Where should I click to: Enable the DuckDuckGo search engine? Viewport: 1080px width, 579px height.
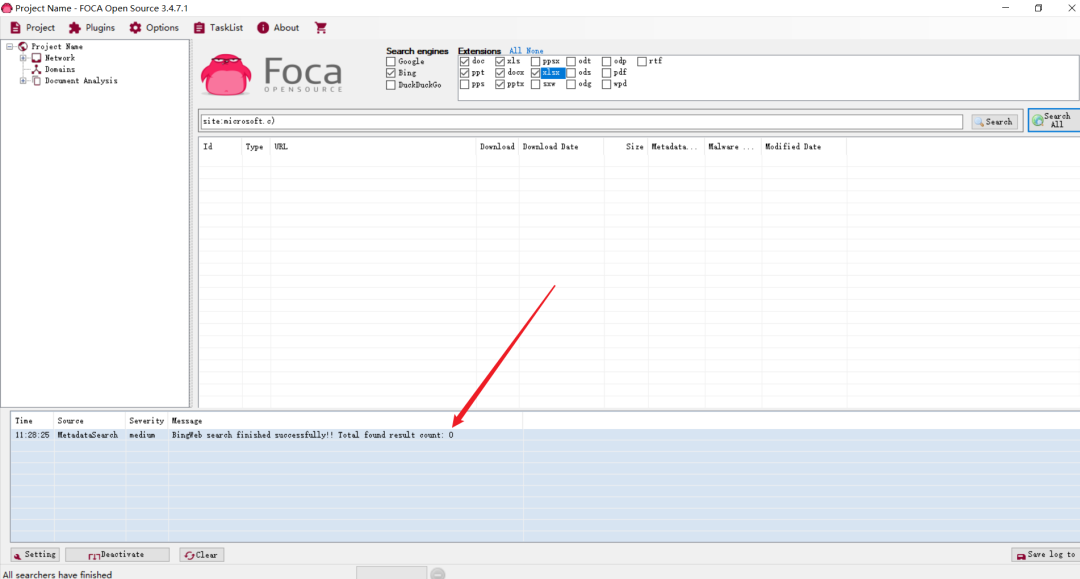point(391,85)
